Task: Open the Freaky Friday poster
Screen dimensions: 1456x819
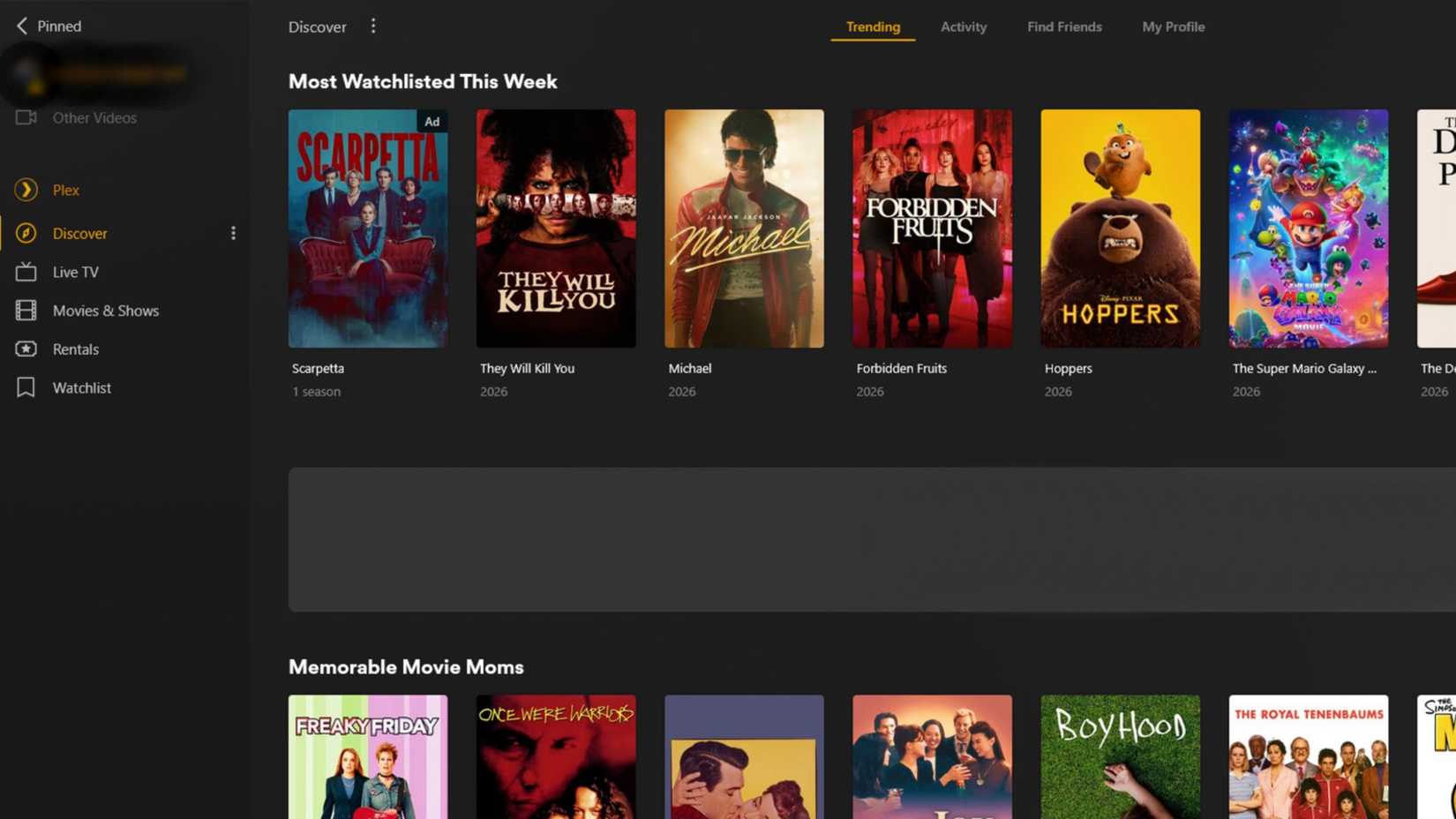Action: pyautogui.click(x=368, y=756)
